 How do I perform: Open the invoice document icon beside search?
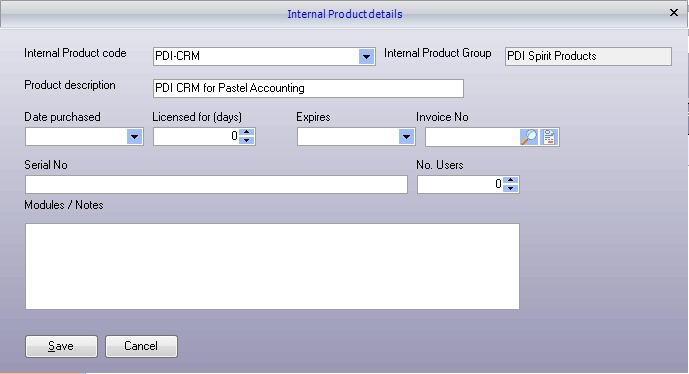pos(549,137)
